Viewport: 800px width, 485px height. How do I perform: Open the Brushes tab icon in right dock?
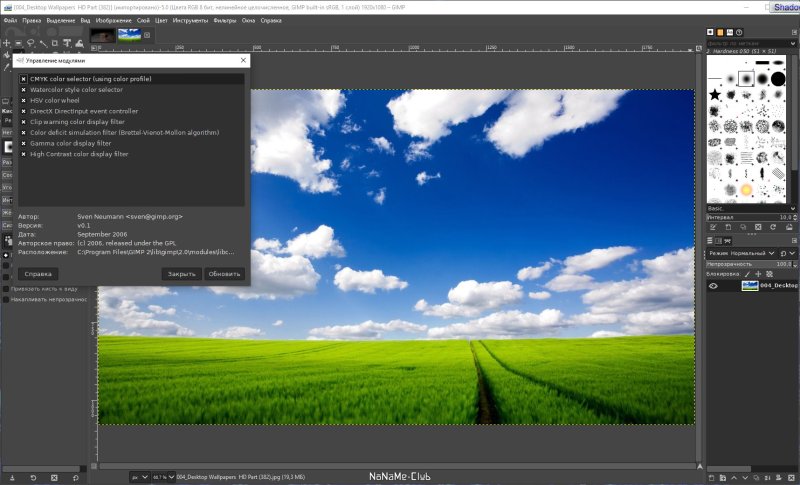pos(710,32)
